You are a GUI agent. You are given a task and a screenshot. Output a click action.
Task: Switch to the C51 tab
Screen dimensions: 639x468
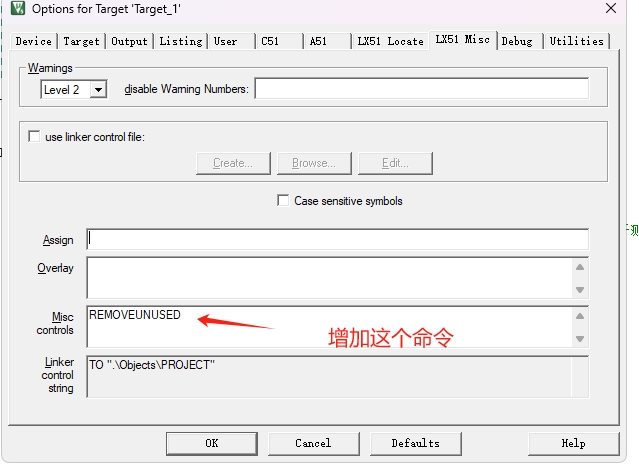click(x=280, y=41)
